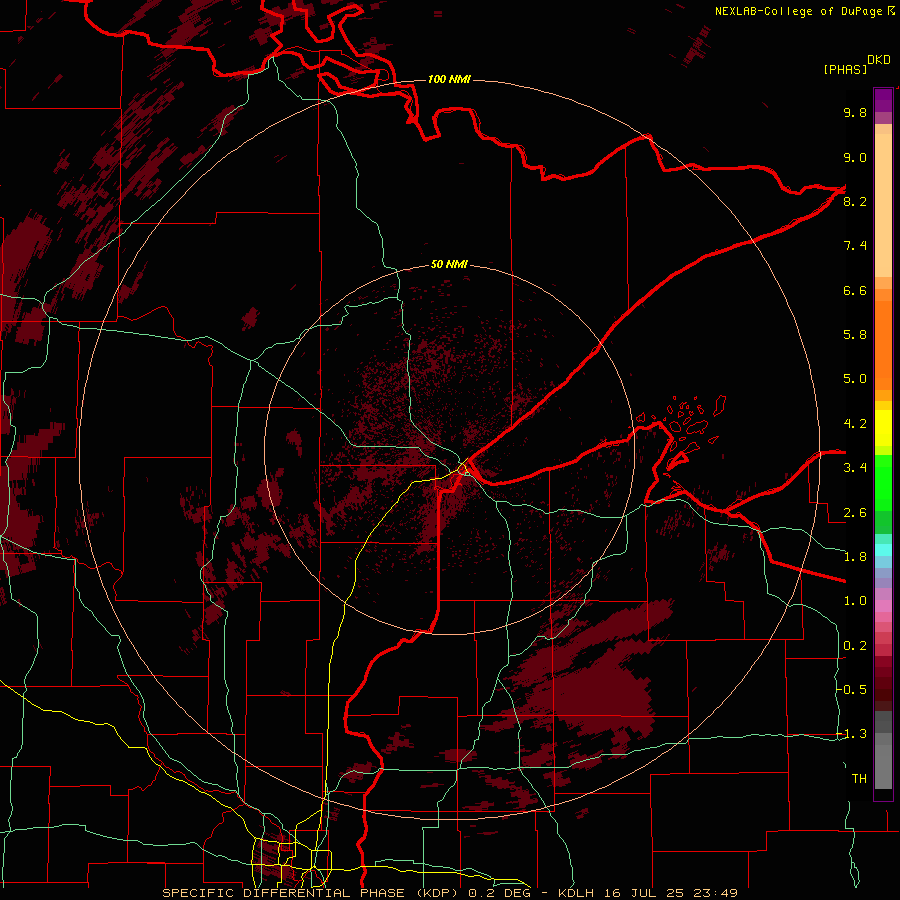
Task: Click the 16 JUL 25 23:49 timestamp
Action: (x=672, y=893)
